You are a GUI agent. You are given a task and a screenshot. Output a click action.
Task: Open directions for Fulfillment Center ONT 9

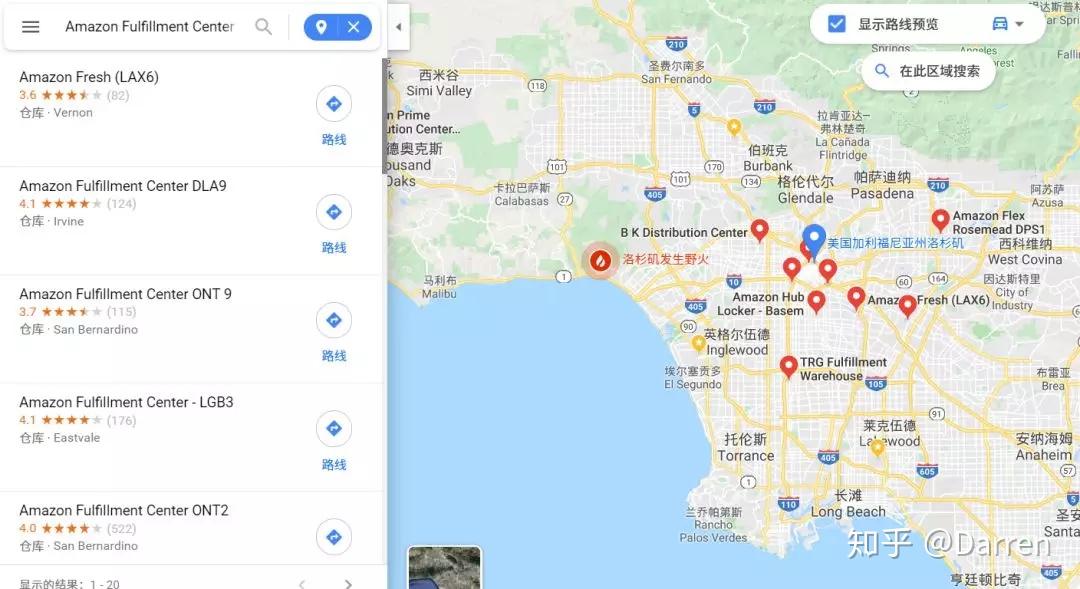tap(334, 320)
